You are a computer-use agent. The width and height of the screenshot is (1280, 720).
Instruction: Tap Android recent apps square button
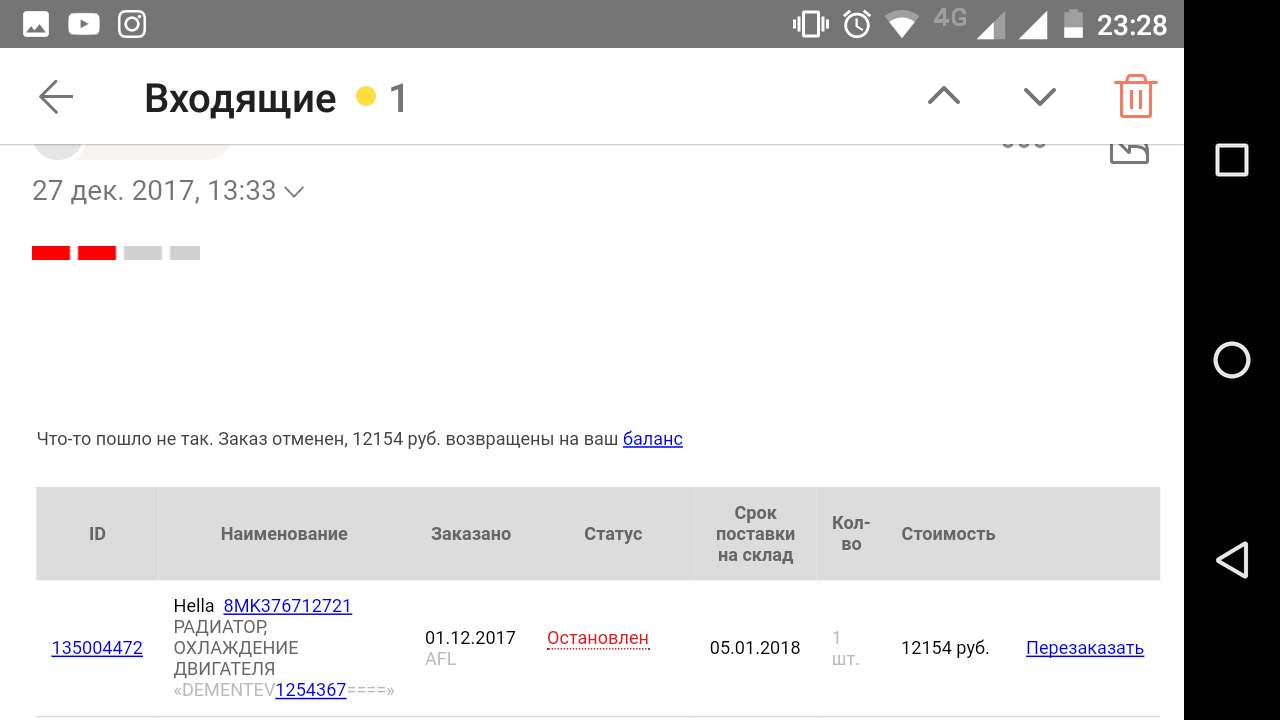pos(1232,160)
